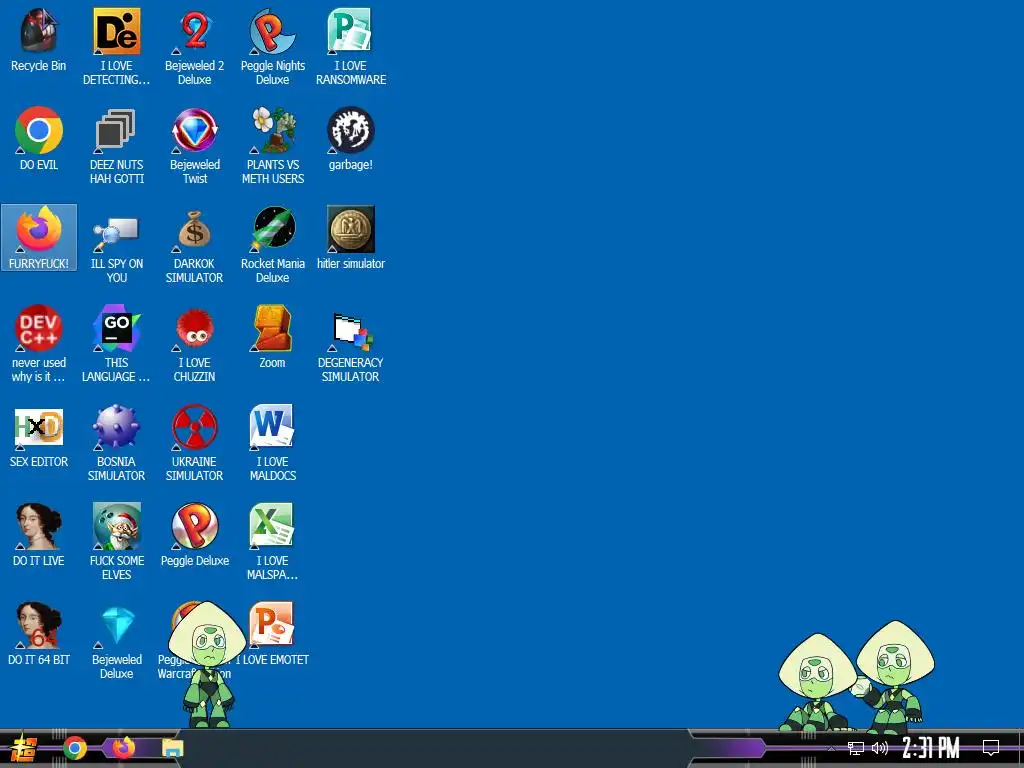
Task: Open the notification center icon
Action: tap(991, 748)
